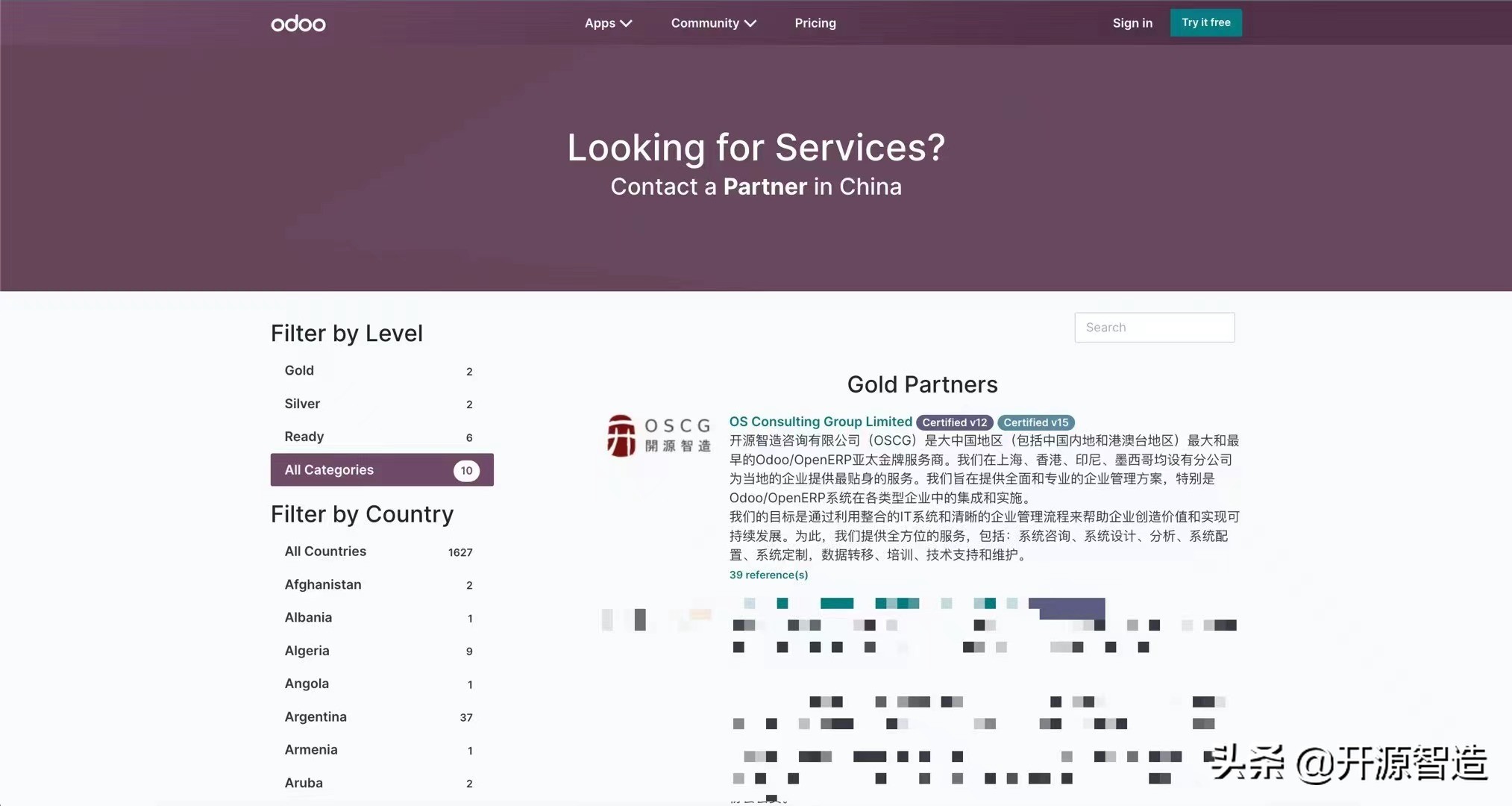The height and width of the screenshot is (806, 1512).
Task: Filter partners by Argentina
Action: click(381, 716)
